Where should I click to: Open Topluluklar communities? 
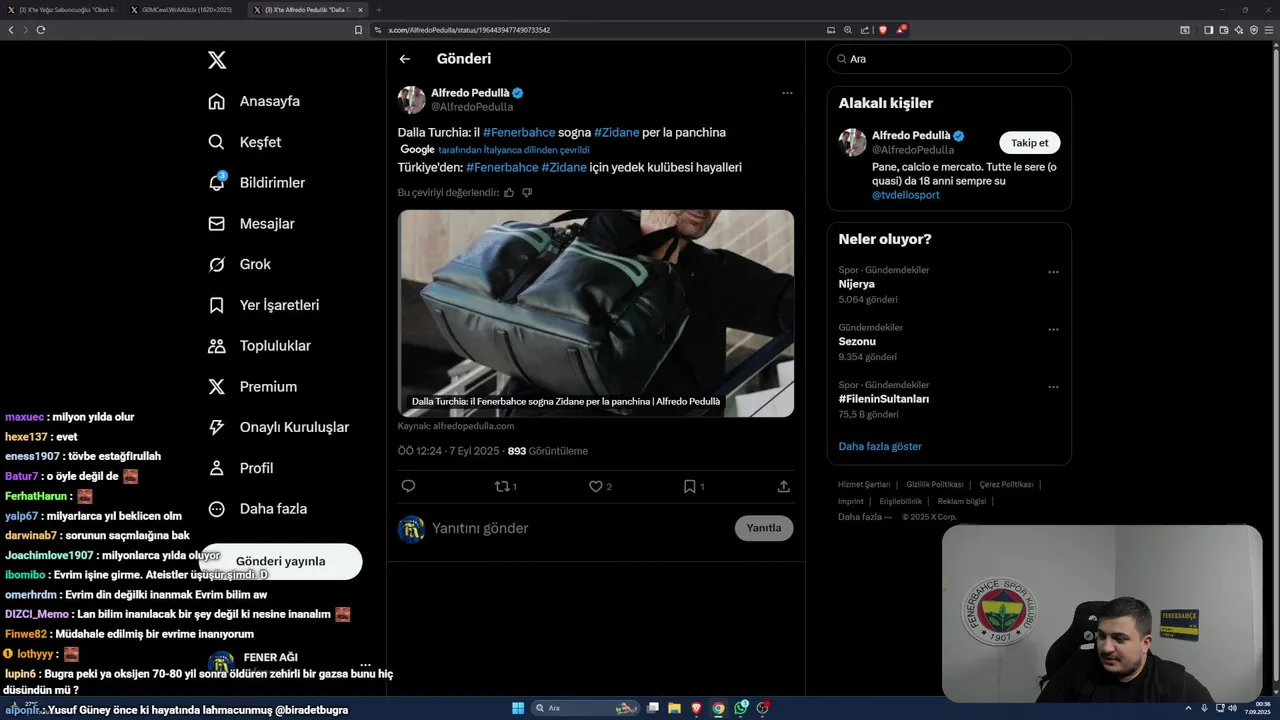point(259,346)
